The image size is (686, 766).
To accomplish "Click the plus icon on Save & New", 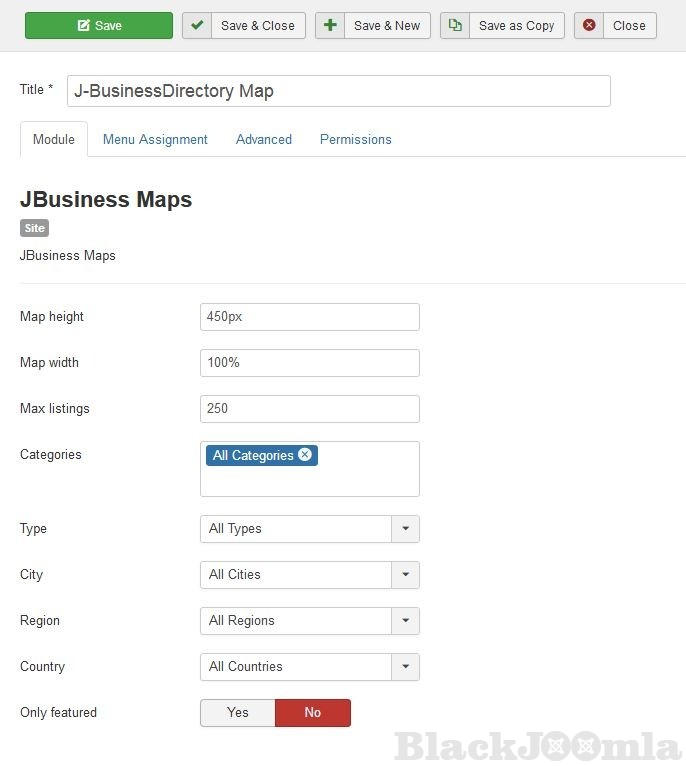I will [330, 25].
